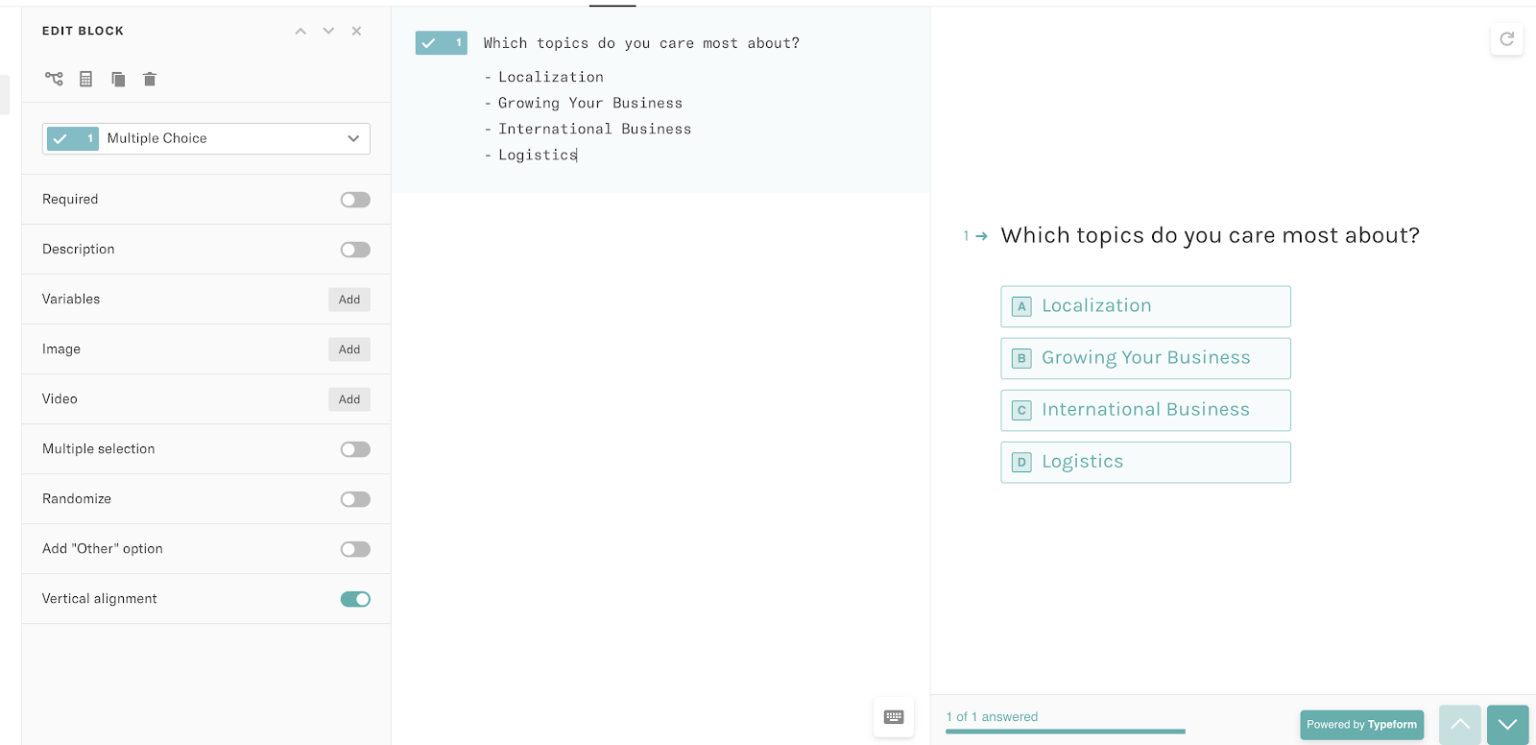
Task: Close the Edit Block panel
Action: point(356,31)
